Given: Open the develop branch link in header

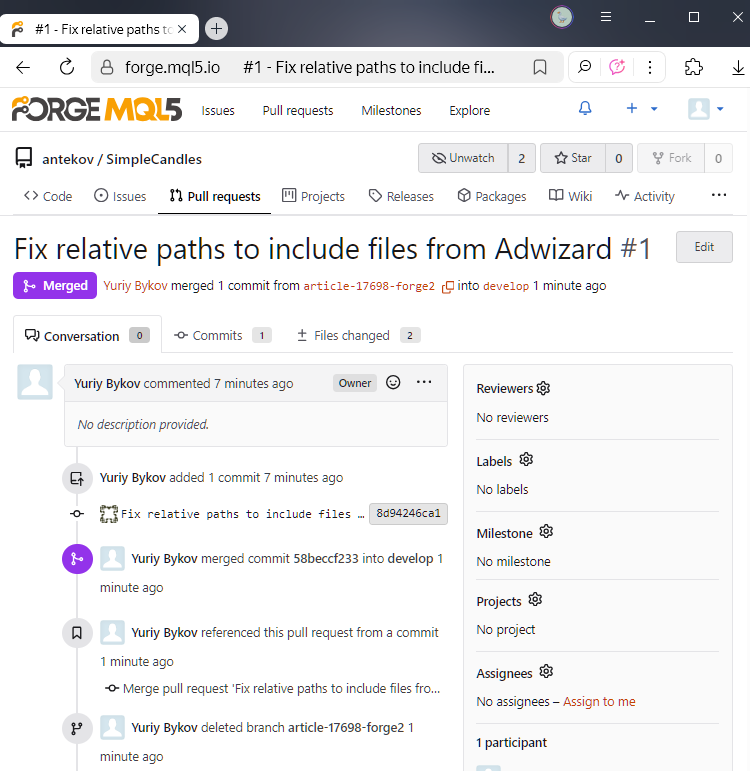Looking at the screenshot, I should (506, 286).
